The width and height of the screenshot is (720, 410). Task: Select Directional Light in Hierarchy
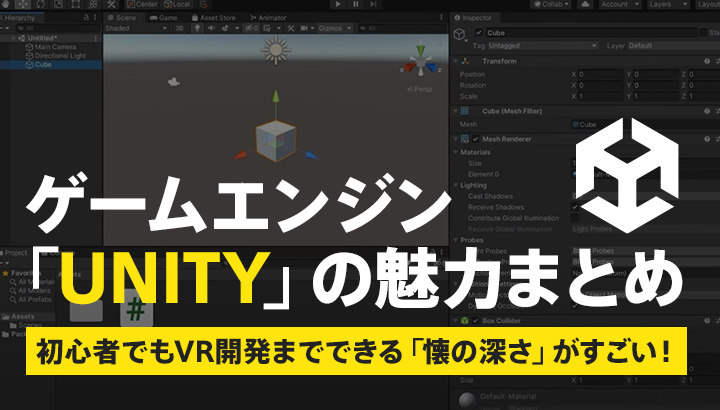[x=56, y=56]
